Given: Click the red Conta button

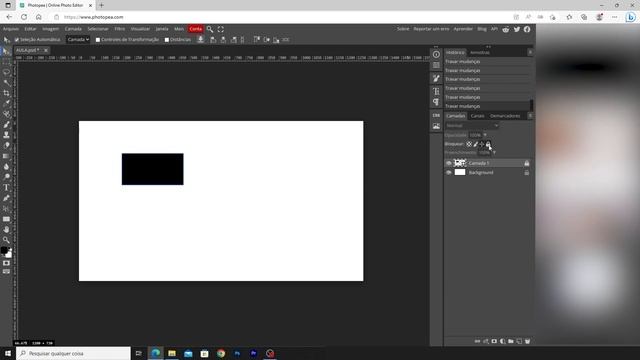Looking at the screenshot, I should 196,29.
